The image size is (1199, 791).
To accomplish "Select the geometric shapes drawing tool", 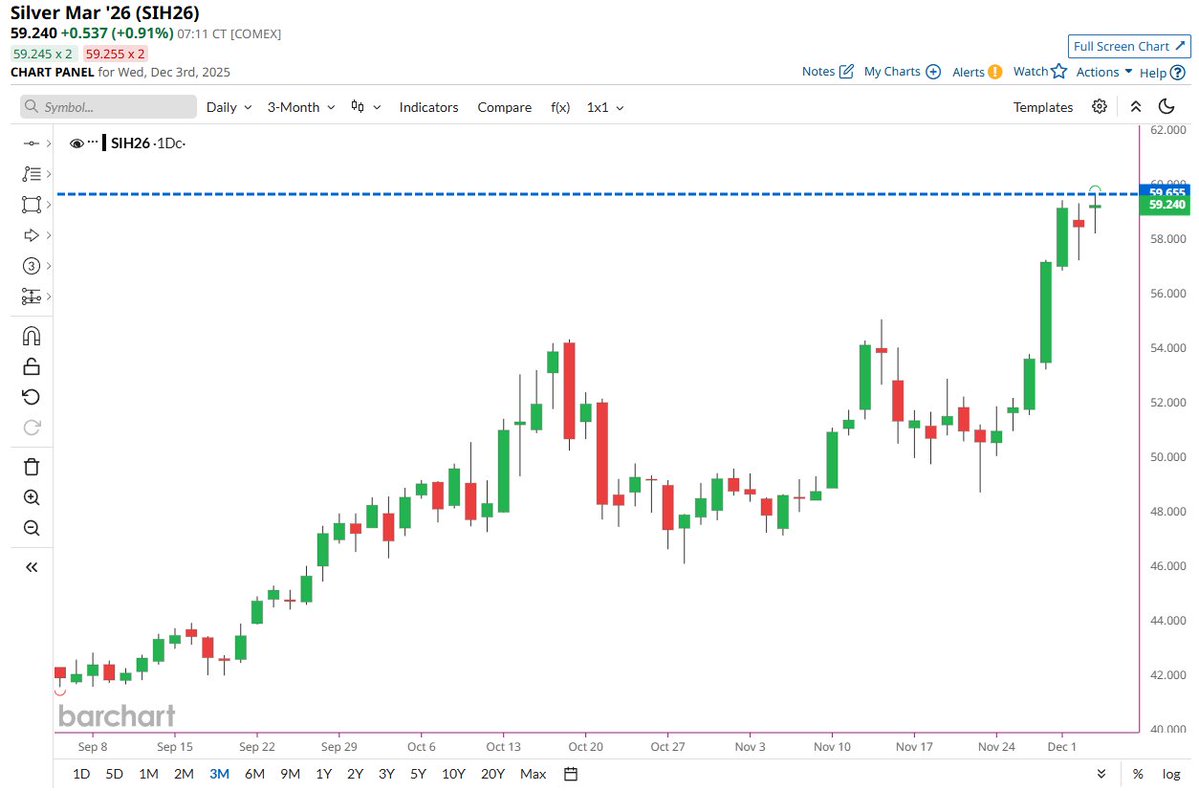I will click(31, 204).
